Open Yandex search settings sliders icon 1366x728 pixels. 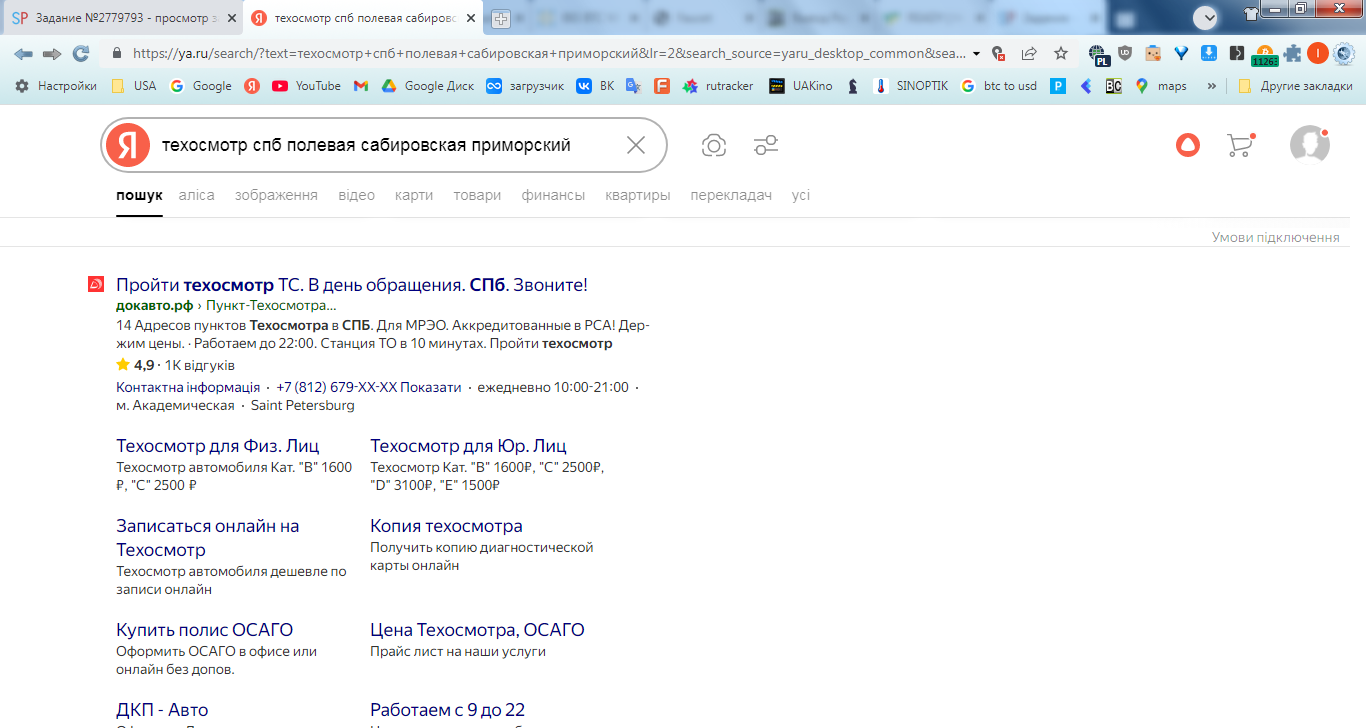[766, 146]
